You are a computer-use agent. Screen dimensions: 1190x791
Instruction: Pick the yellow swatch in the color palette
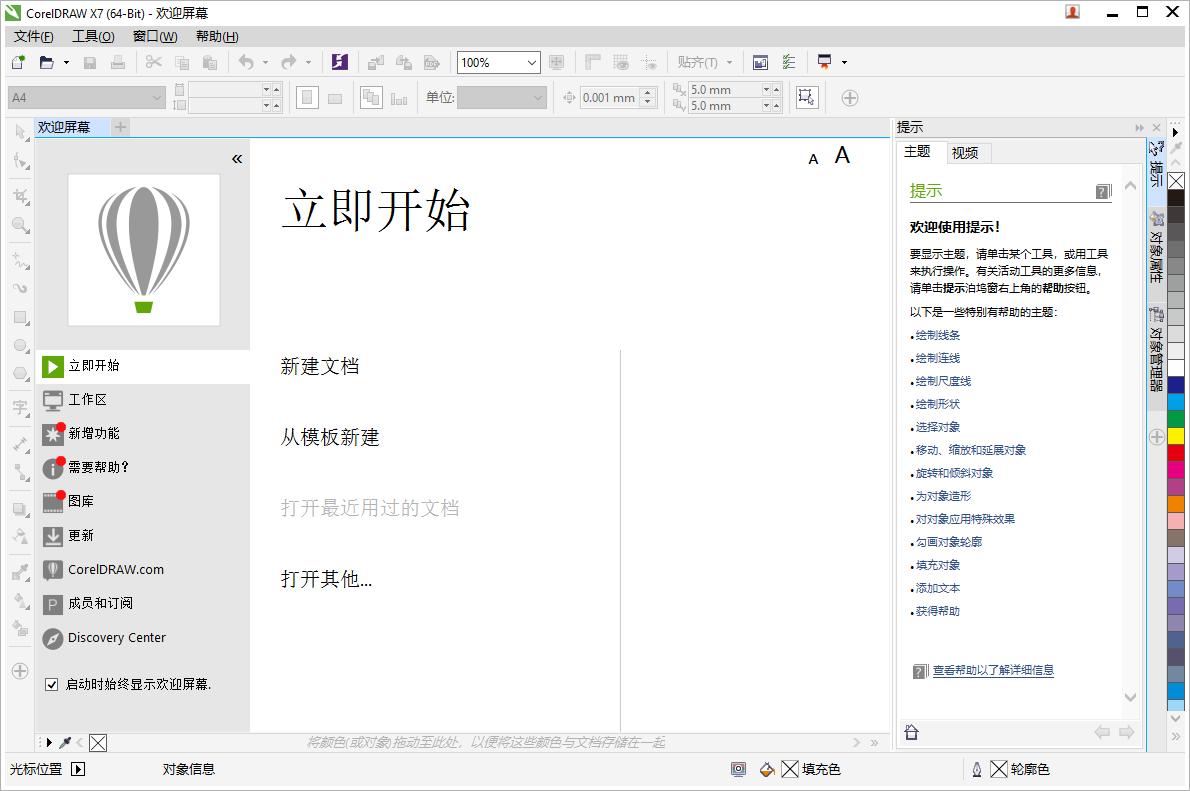tap(1176, 436)
